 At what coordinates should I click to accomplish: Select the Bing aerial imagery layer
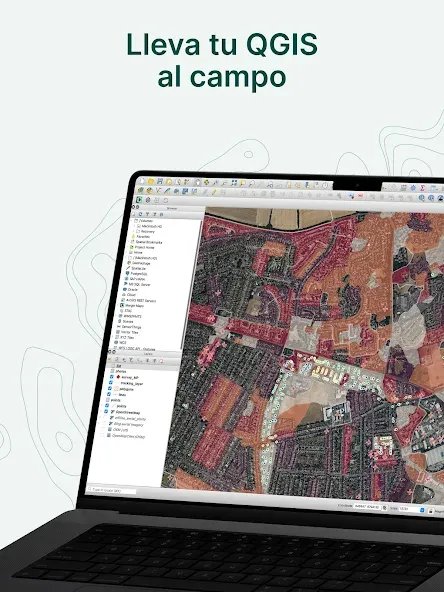129,424
